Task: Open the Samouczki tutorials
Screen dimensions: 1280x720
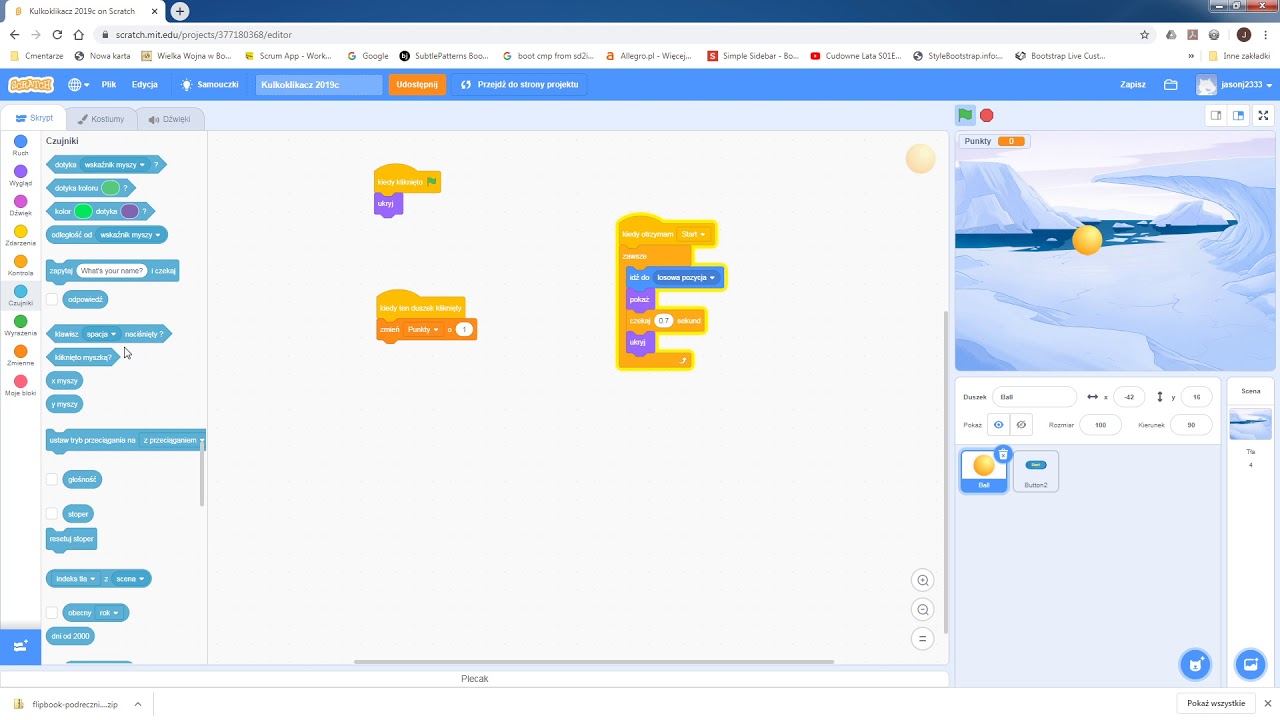Action: point(209,85)
